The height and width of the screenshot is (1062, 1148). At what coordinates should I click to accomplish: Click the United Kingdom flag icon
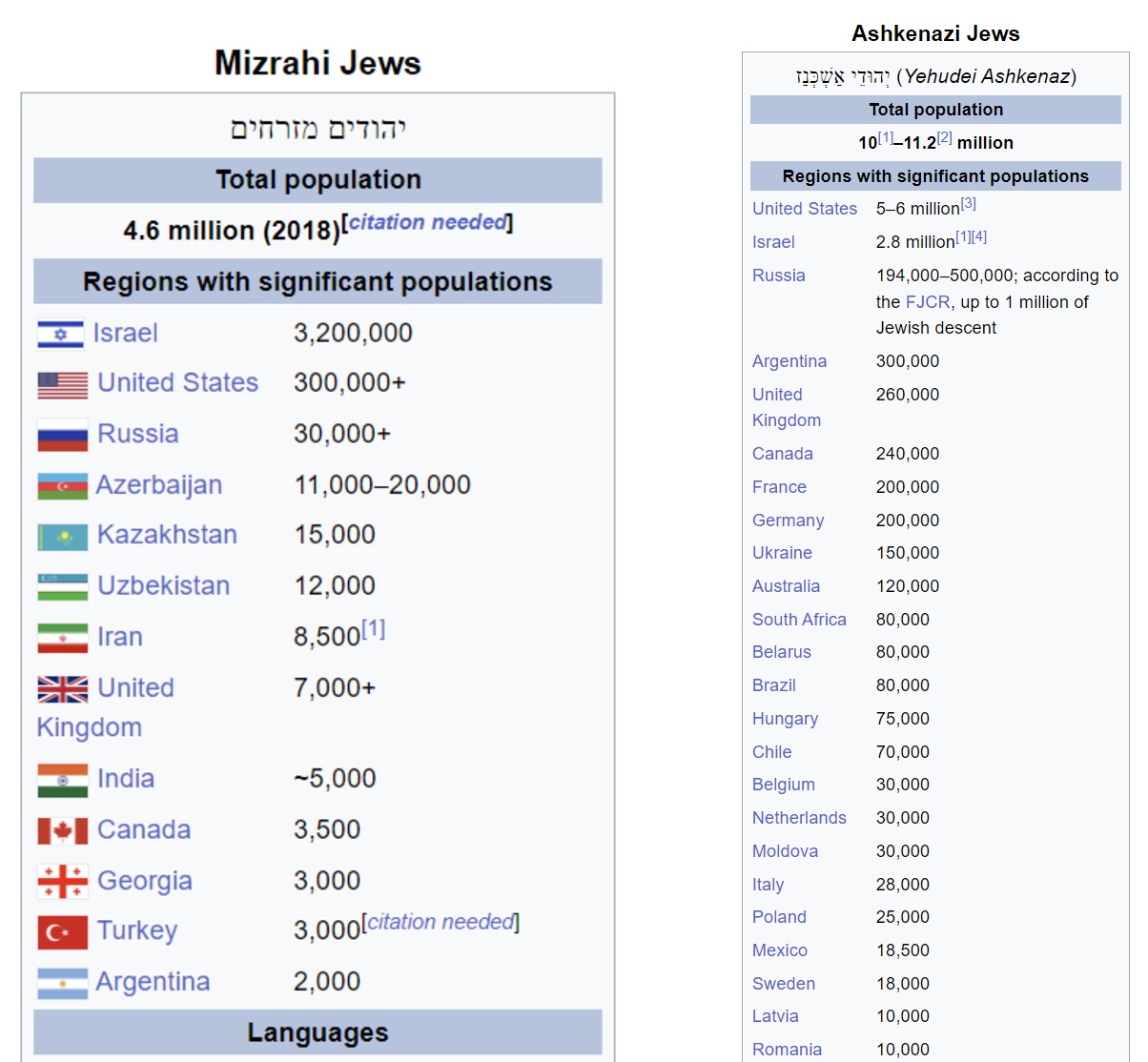[x=63, y=688]
